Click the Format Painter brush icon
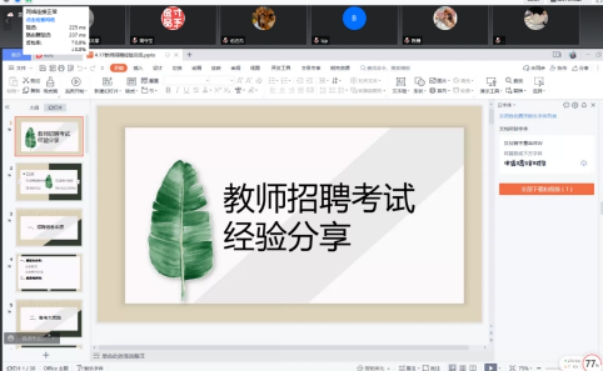This screenshot has height=372, width=603. point(50,82)
